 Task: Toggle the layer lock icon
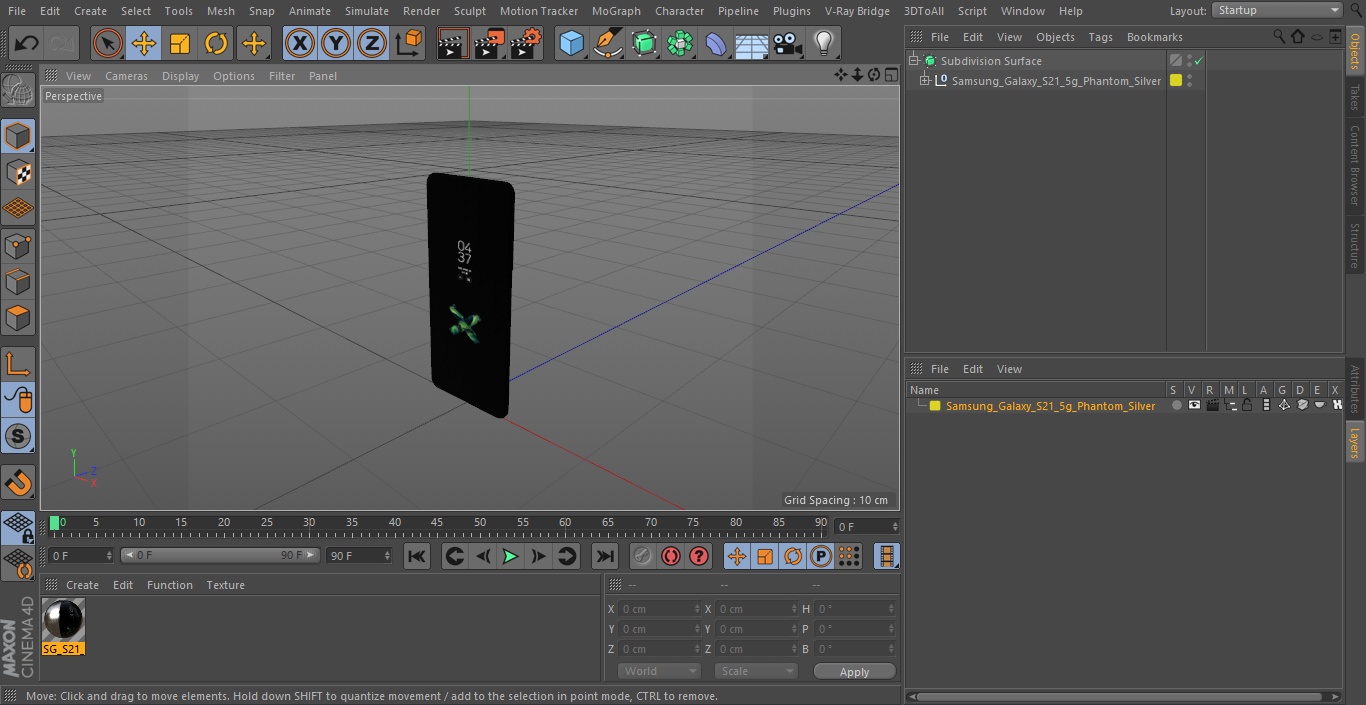(x=1248, y=406)
